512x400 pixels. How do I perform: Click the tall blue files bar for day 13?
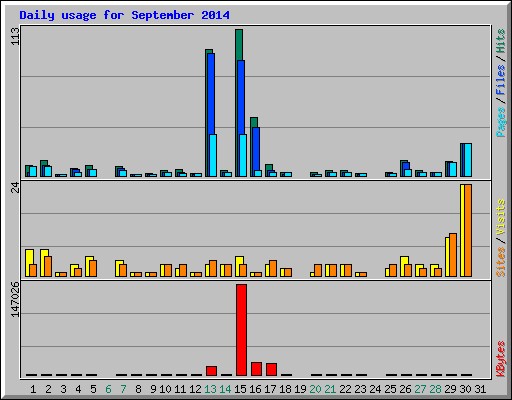[x=211, y=94]
